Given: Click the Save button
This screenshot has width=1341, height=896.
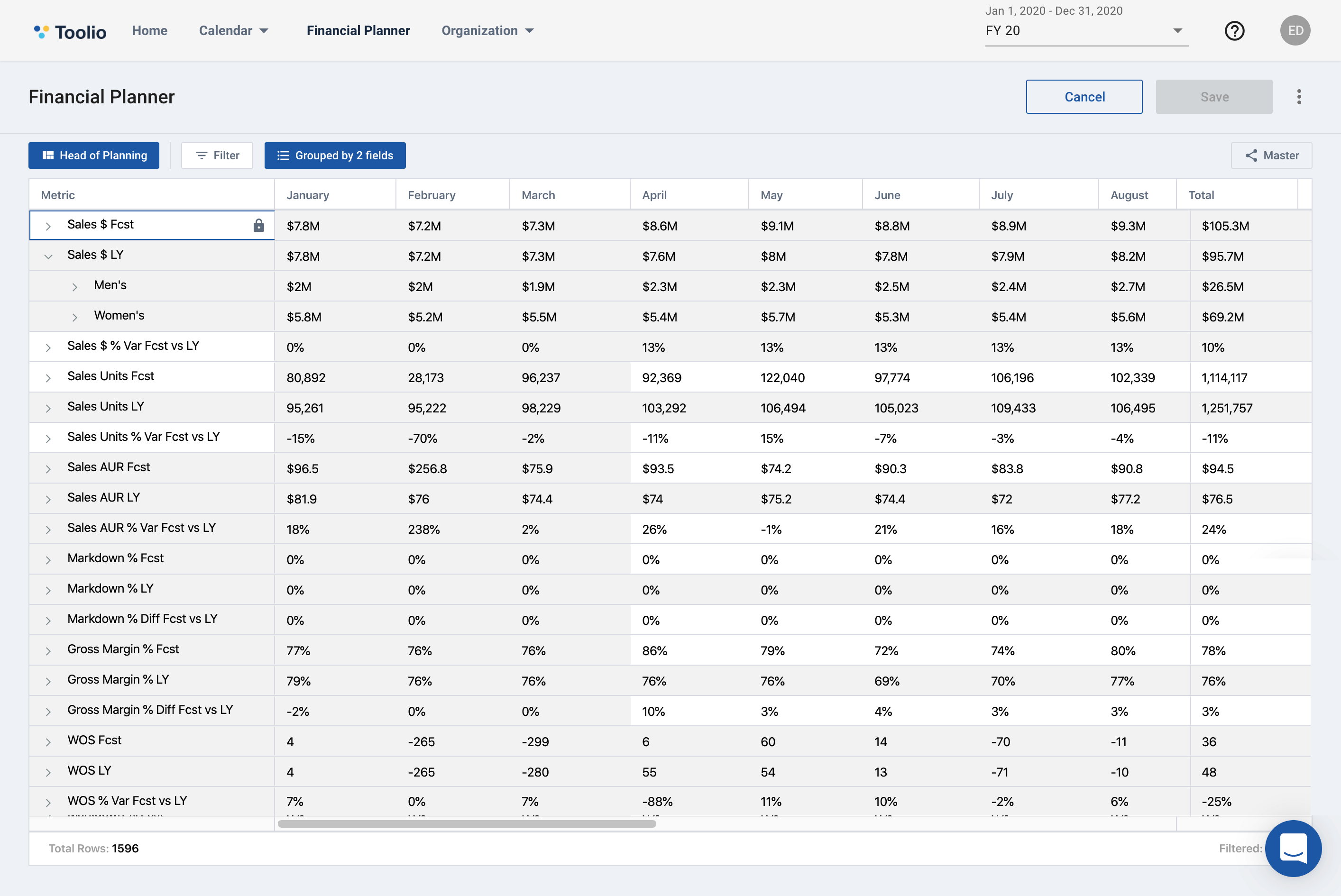Looking at the screenshot, I should (x=1214, y=97).
